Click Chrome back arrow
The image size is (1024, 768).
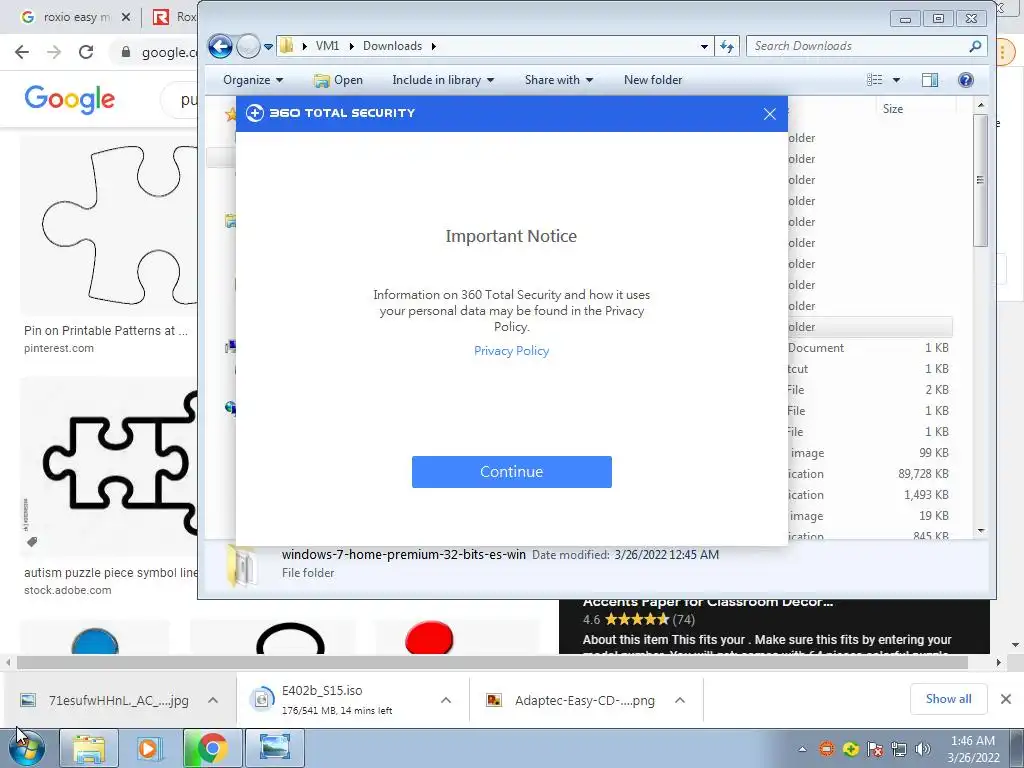point(22,52)
